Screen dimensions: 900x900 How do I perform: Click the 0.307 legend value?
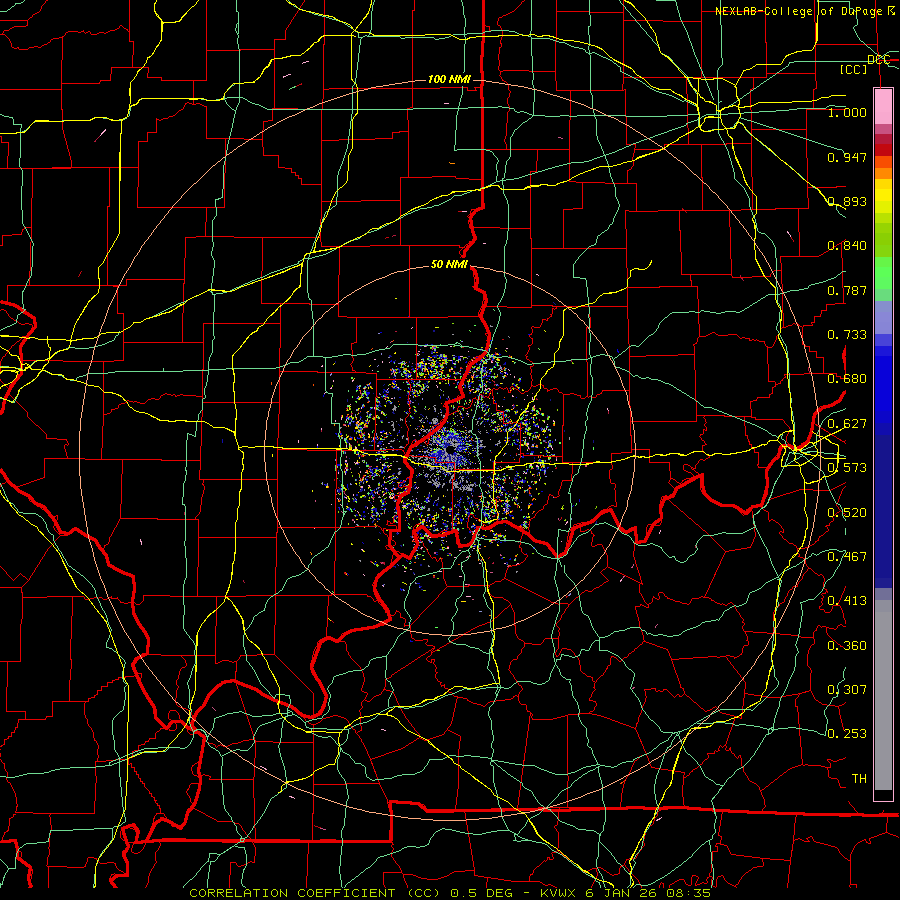pyautogui.click(x=847, y=690)
